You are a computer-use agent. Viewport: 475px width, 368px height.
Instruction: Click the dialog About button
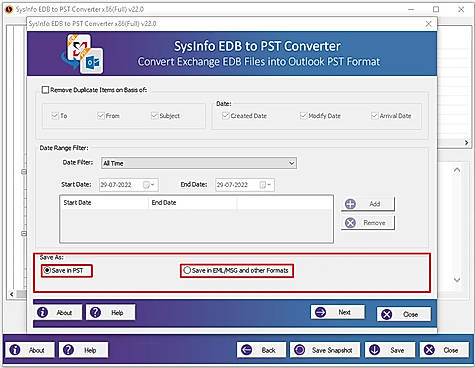[x=57, y=312]
